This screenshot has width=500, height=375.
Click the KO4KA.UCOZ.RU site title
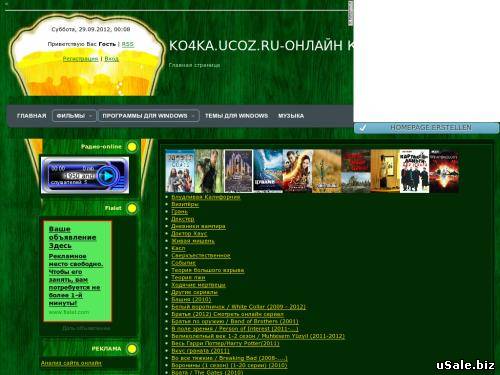[261, 46]
